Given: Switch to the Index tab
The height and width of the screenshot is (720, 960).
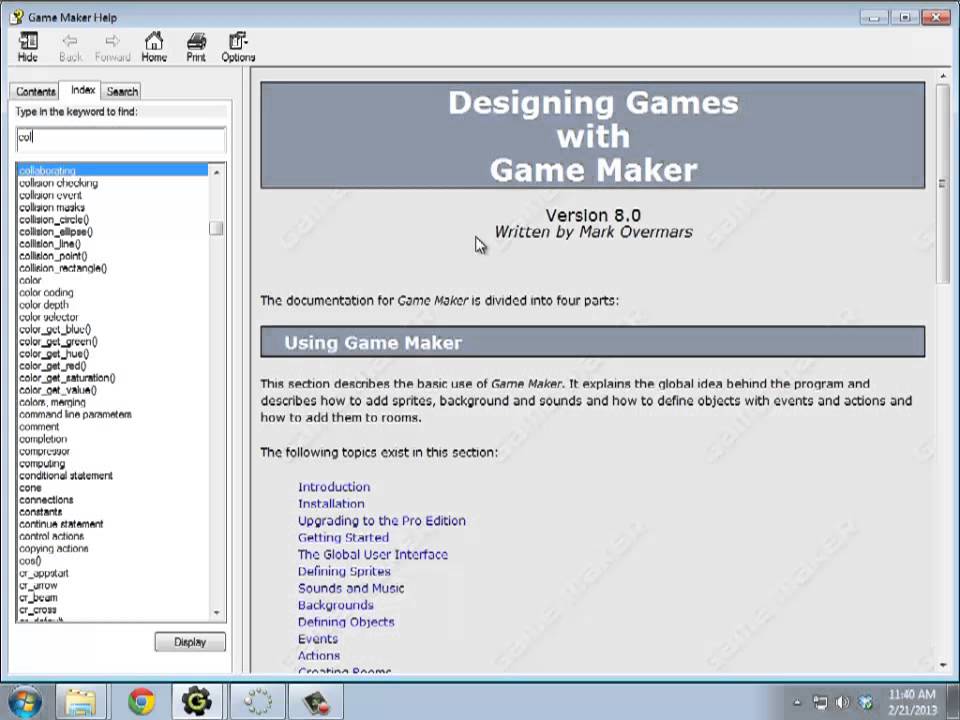Looking at the screenshot, I should (x=83, y=90).
